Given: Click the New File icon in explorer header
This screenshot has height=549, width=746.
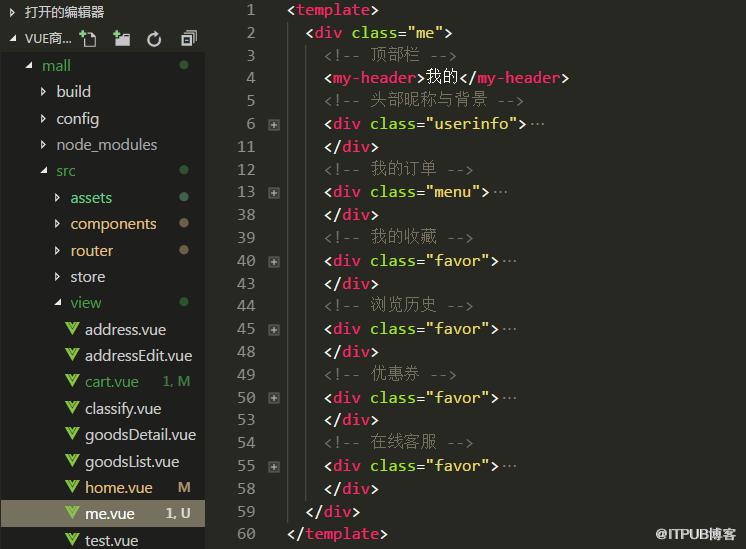Looking at the screenshot, I should [88, 39].
